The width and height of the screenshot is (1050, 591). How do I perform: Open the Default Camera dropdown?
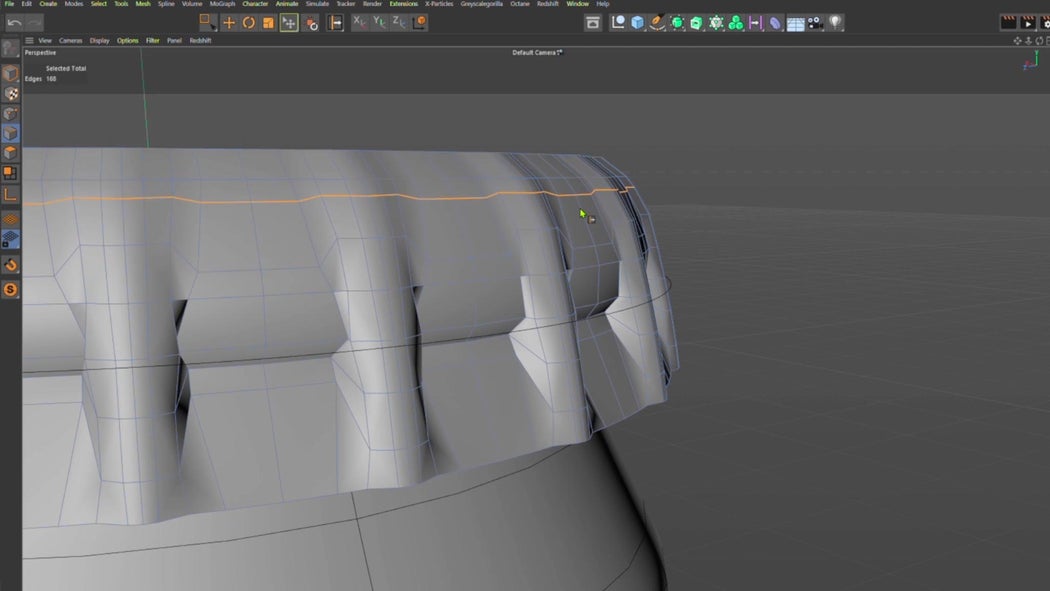click(536, 53)
